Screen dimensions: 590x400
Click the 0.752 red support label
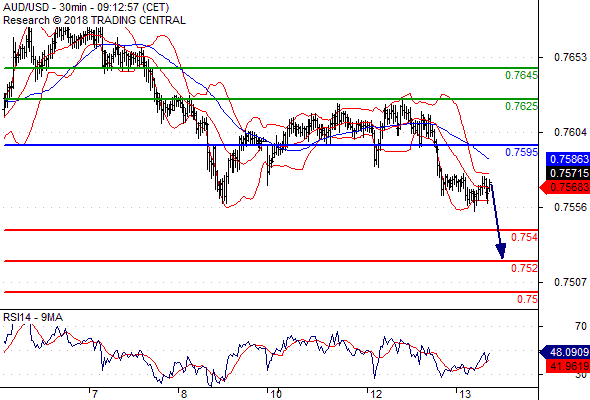[x=525, y=268]
